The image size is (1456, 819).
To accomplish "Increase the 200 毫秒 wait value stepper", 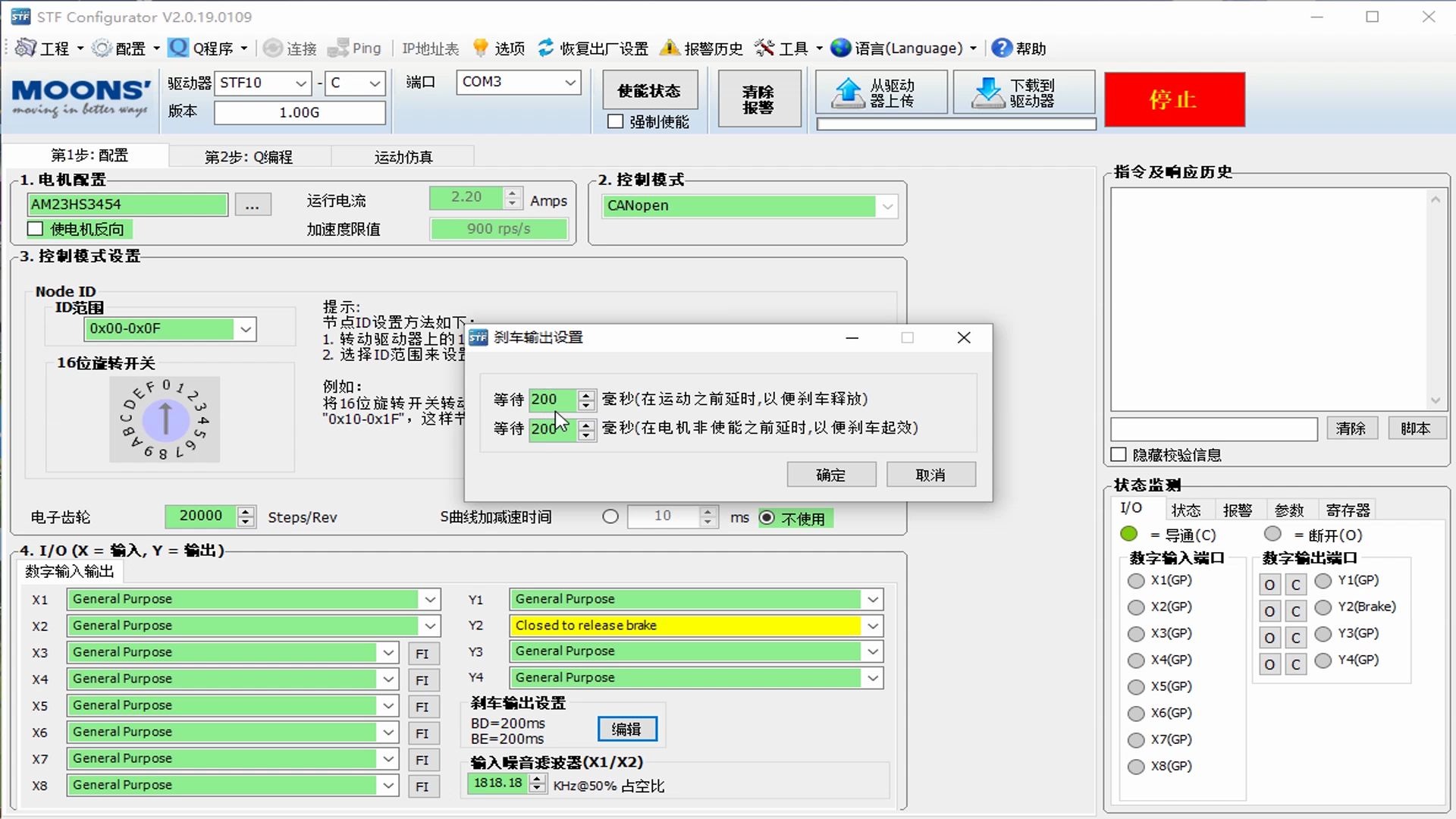I will tap(585, 395).
